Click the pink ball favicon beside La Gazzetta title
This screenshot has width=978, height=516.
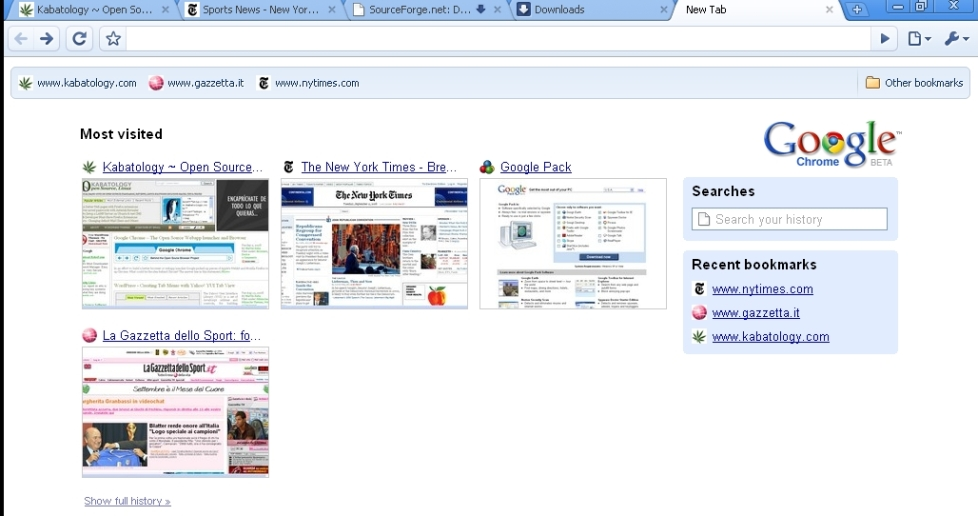coord(89,336)
